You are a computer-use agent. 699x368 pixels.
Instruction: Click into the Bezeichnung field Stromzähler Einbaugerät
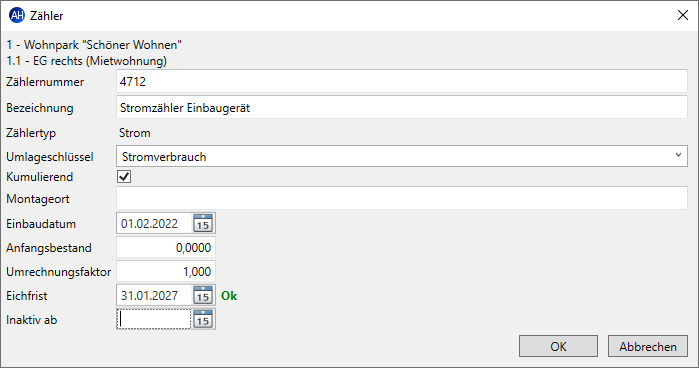(402, 108)
